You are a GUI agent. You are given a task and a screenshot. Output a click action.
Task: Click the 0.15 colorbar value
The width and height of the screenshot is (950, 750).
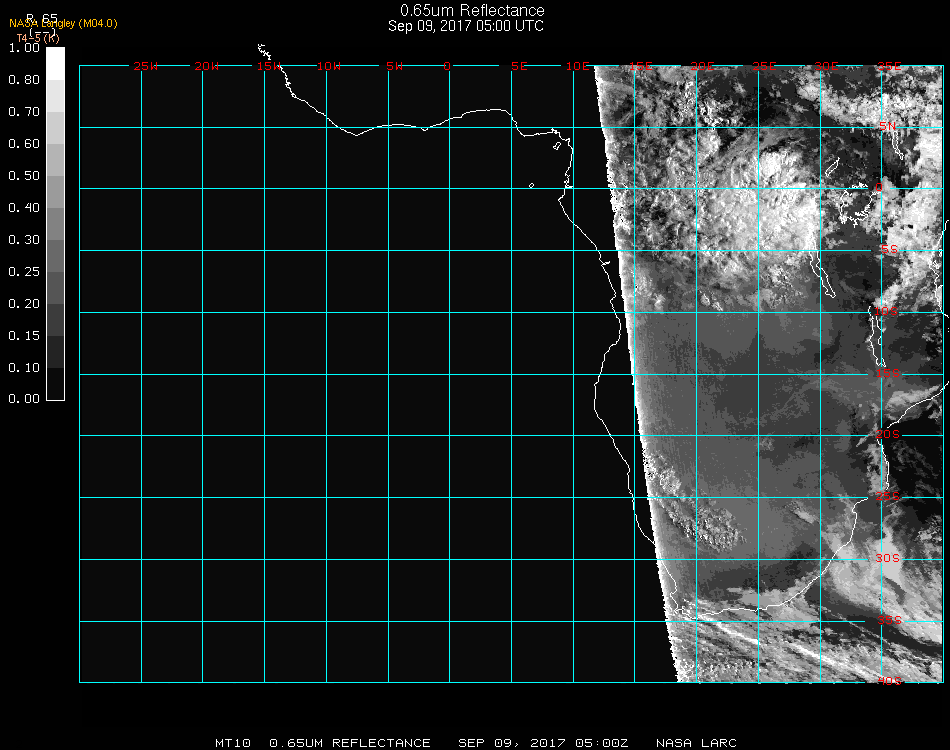[24, 336]
